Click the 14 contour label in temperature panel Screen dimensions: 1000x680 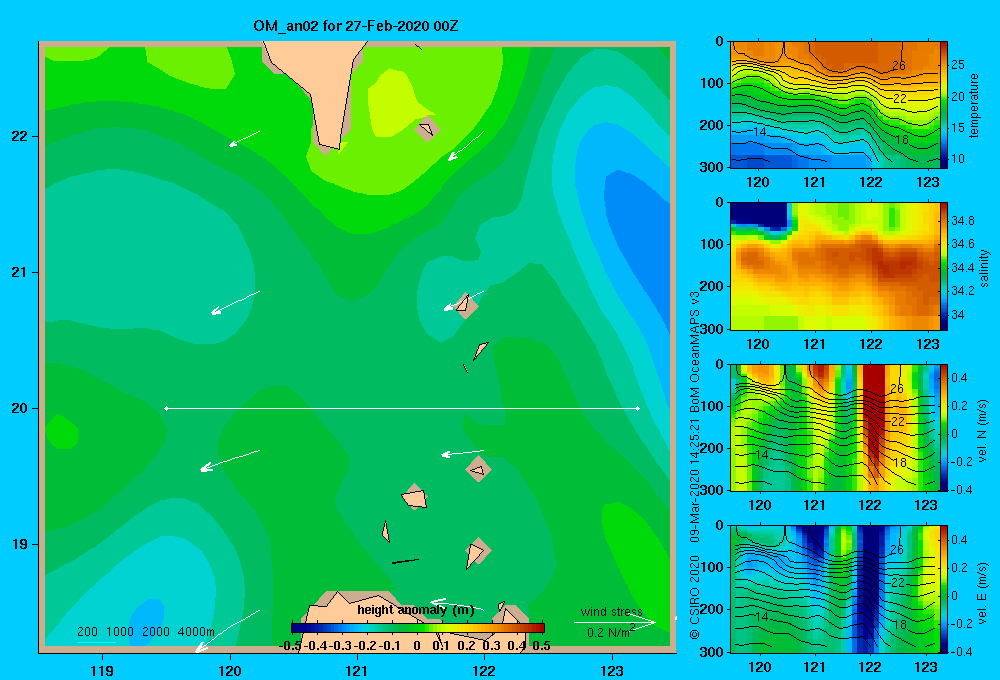(x=759, y=131)
